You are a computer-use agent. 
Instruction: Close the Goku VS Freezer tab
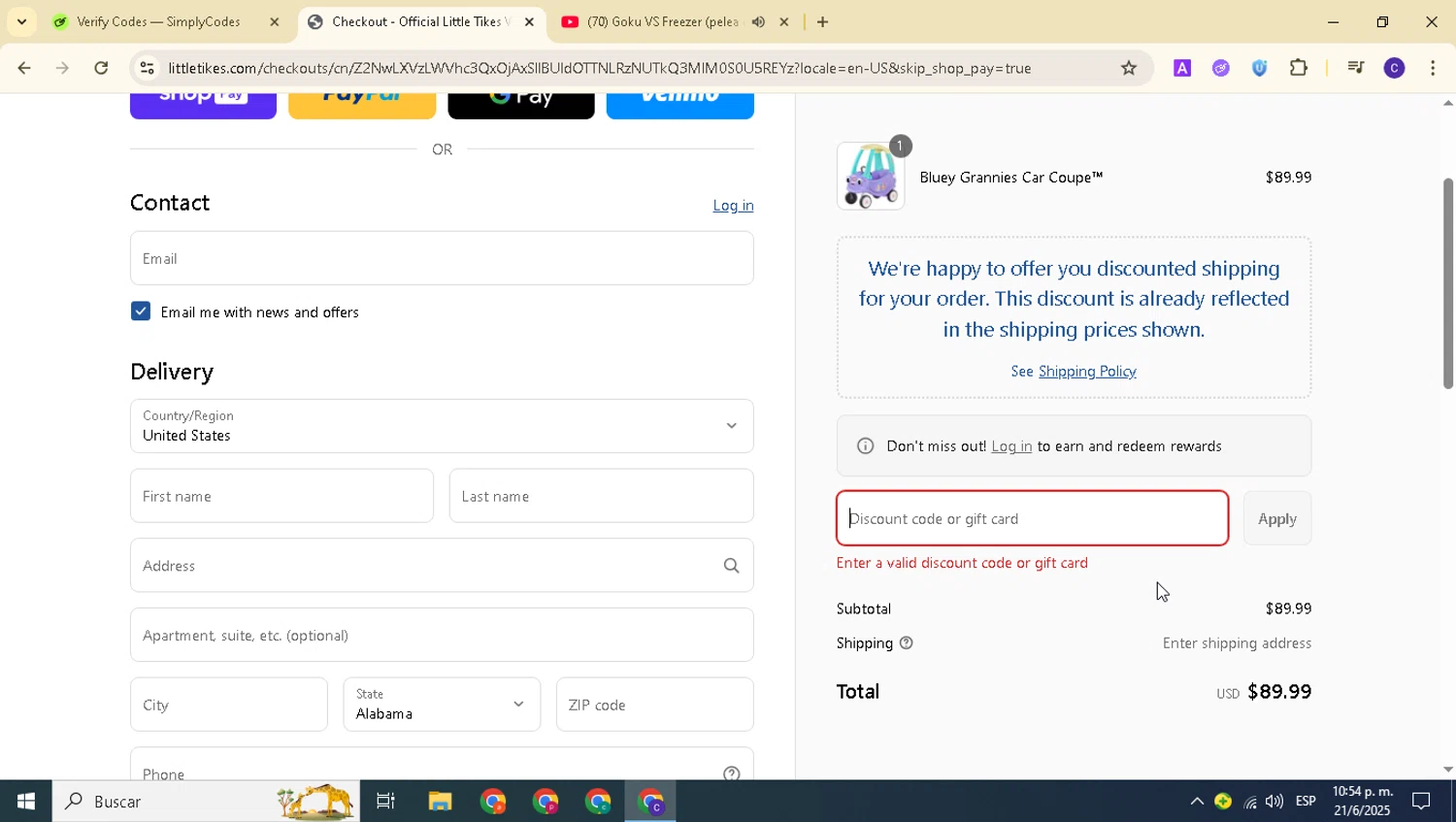[x=784, y=21]
